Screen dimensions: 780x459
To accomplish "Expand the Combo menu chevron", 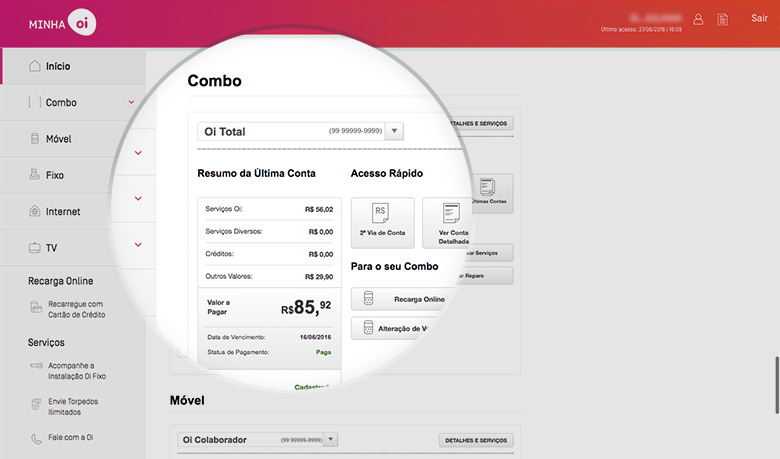I will tap(132, 102).
